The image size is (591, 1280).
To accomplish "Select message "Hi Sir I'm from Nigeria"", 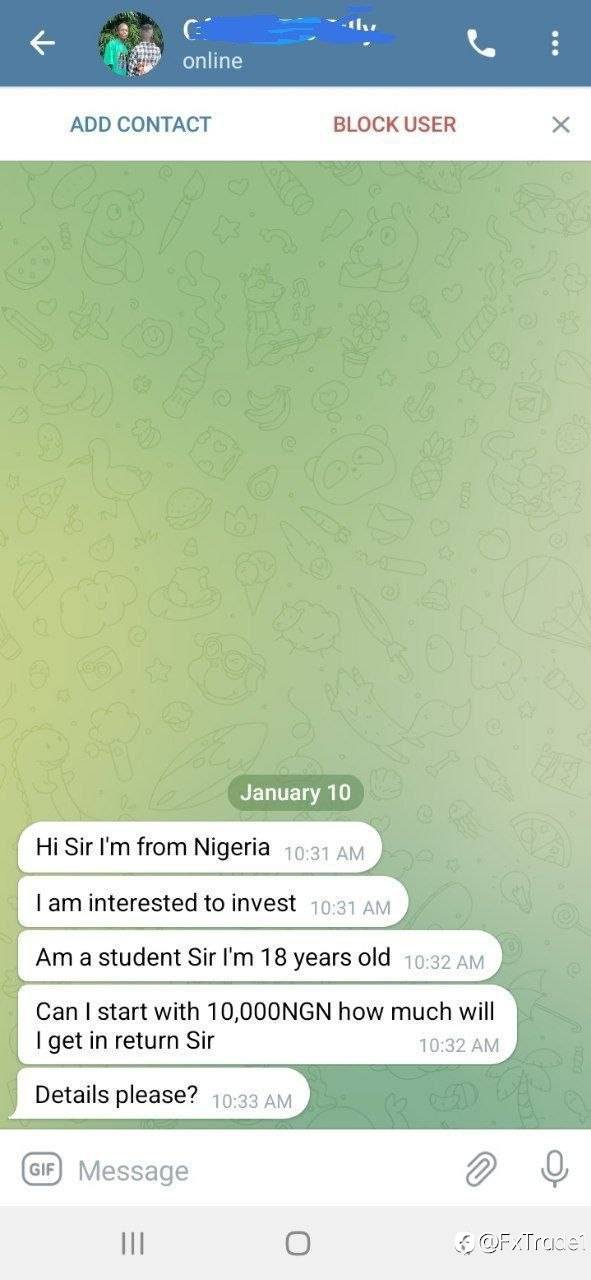I will point(199,848).
